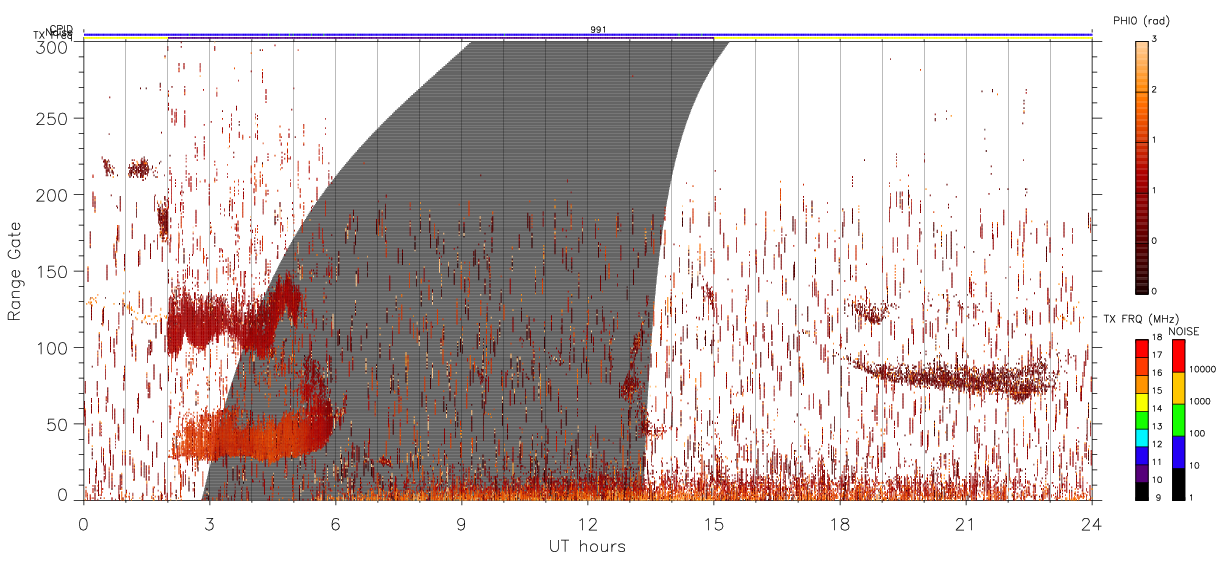The width and height of the screenshot is (1228, 567).
Task: Select the '16' label in TX FRQ legend
Action: tap(1157, 375)
